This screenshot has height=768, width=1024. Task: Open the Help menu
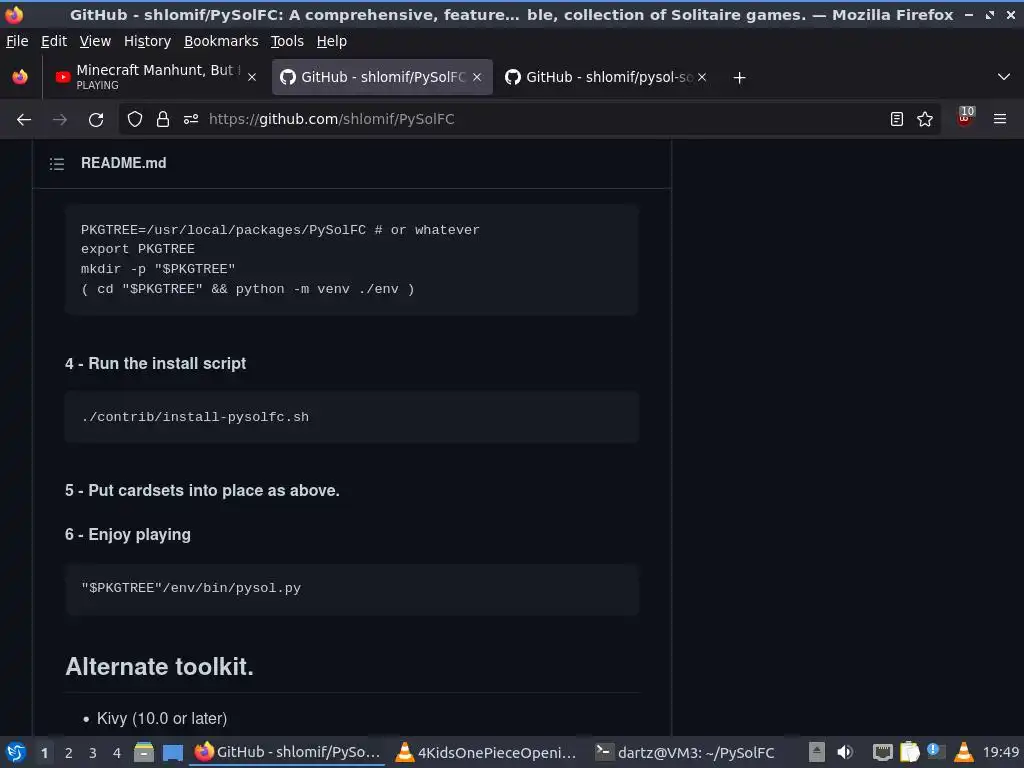[x=332, y=41]
